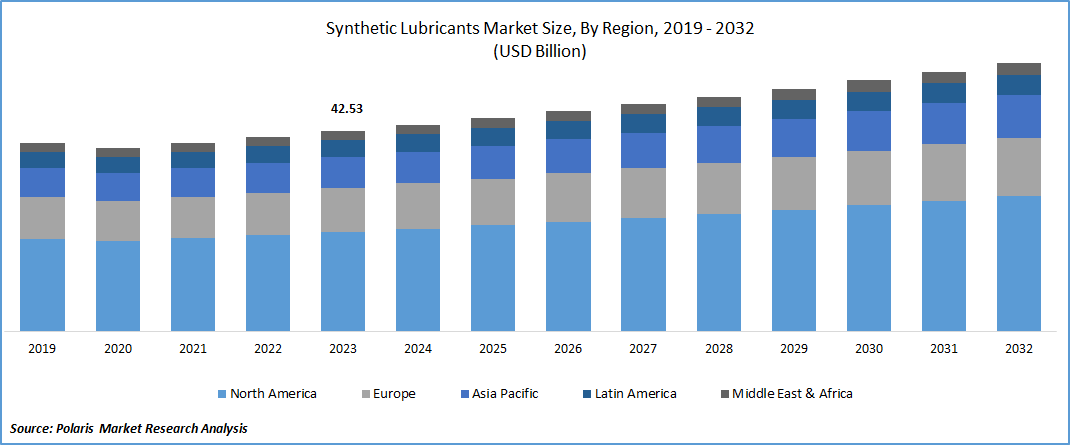Click the 2021 axis label
Screen dimensions: 1070x445
192,349
